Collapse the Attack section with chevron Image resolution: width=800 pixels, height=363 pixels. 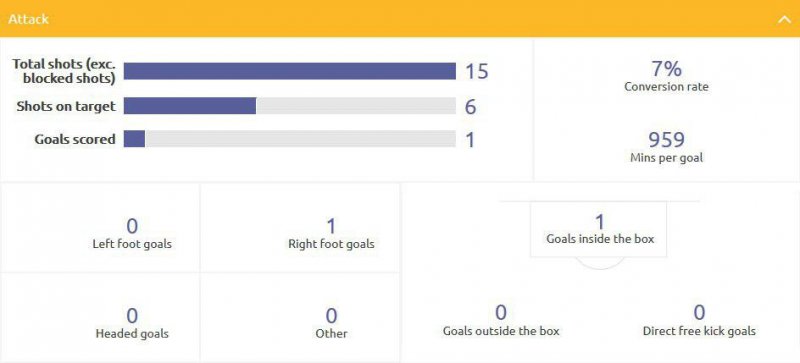[x=784, y=20]
